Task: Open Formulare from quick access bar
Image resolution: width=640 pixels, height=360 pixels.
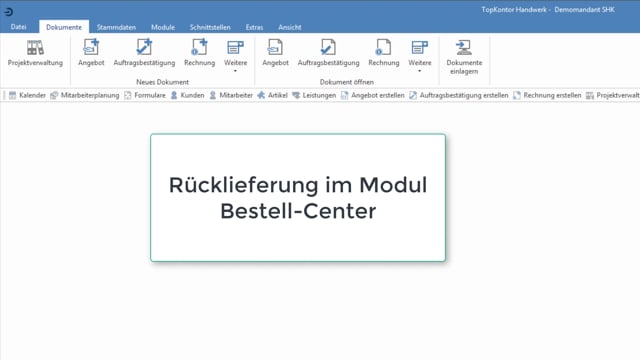Action: tap(145, 95)
